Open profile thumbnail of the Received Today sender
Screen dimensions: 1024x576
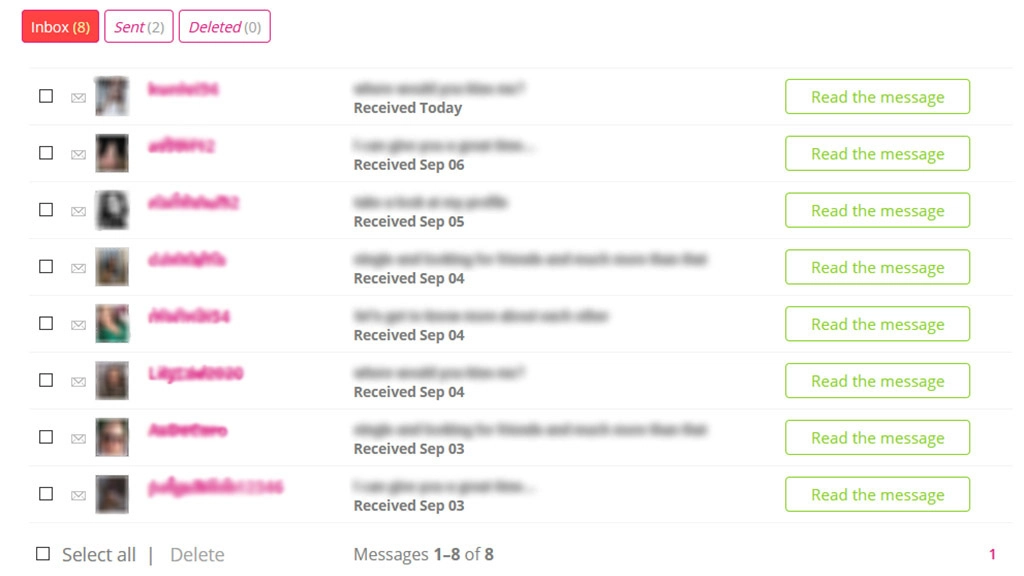pos(112,97)
